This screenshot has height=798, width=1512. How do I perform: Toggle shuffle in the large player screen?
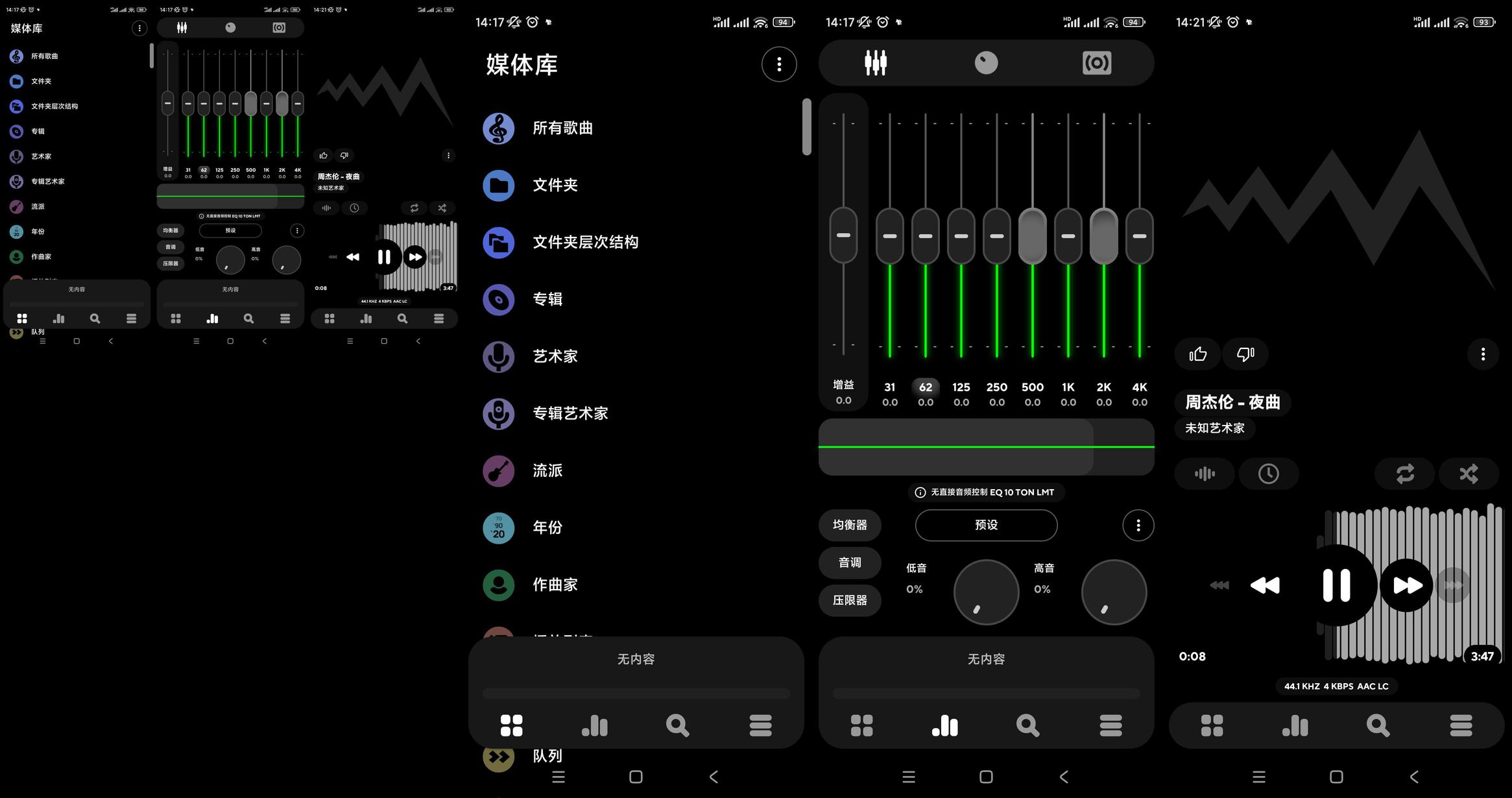click(1469, 474)
